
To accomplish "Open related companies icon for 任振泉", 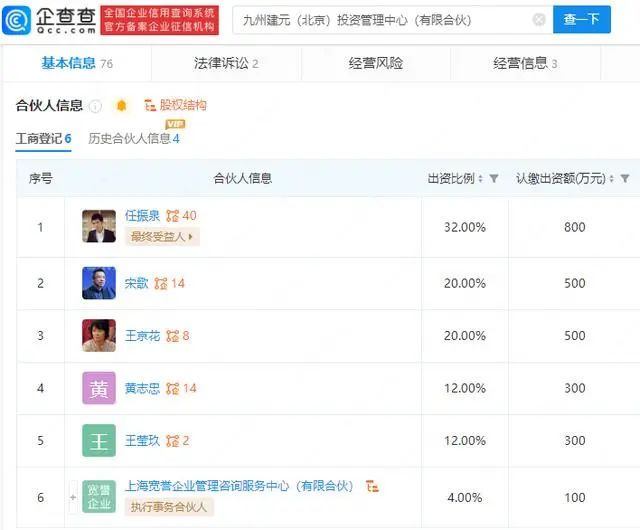I will pyautogui.click(x=172, y=216).
